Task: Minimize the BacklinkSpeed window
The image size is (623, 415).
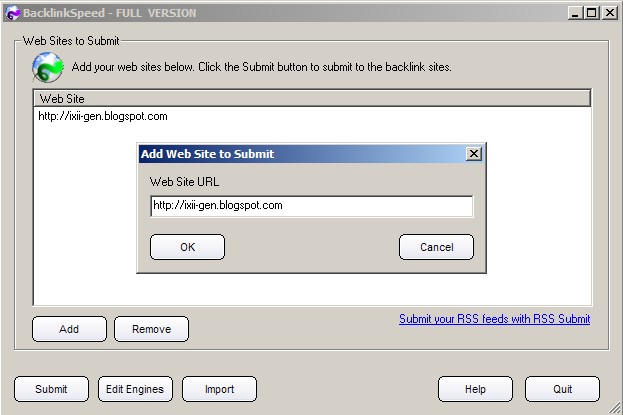Action: 577,13
